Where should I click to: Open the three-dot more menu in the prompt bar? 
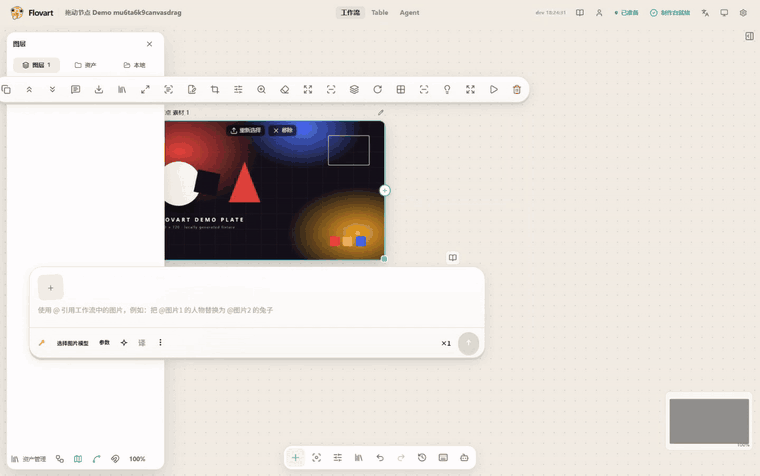(160, 343)
